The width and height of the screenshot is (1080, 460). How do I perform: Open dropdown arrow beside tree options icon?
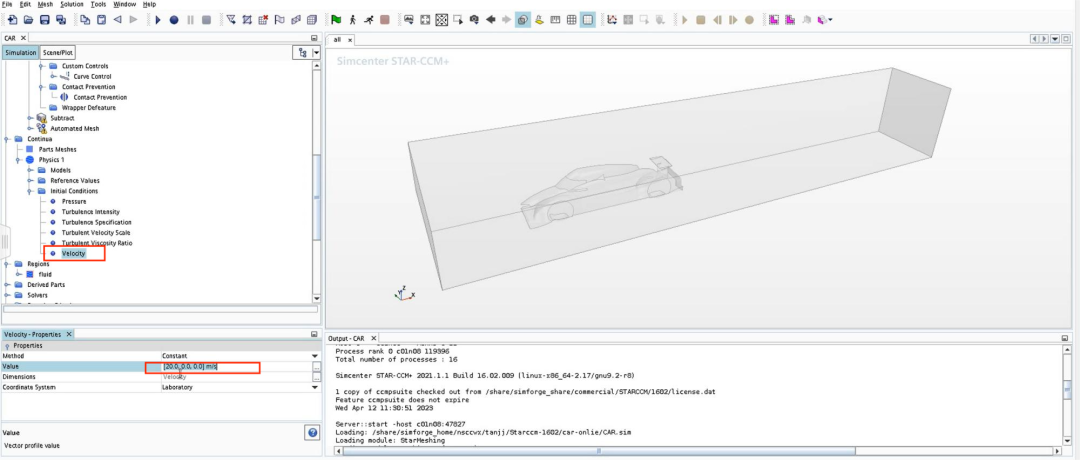click(316, 52)
